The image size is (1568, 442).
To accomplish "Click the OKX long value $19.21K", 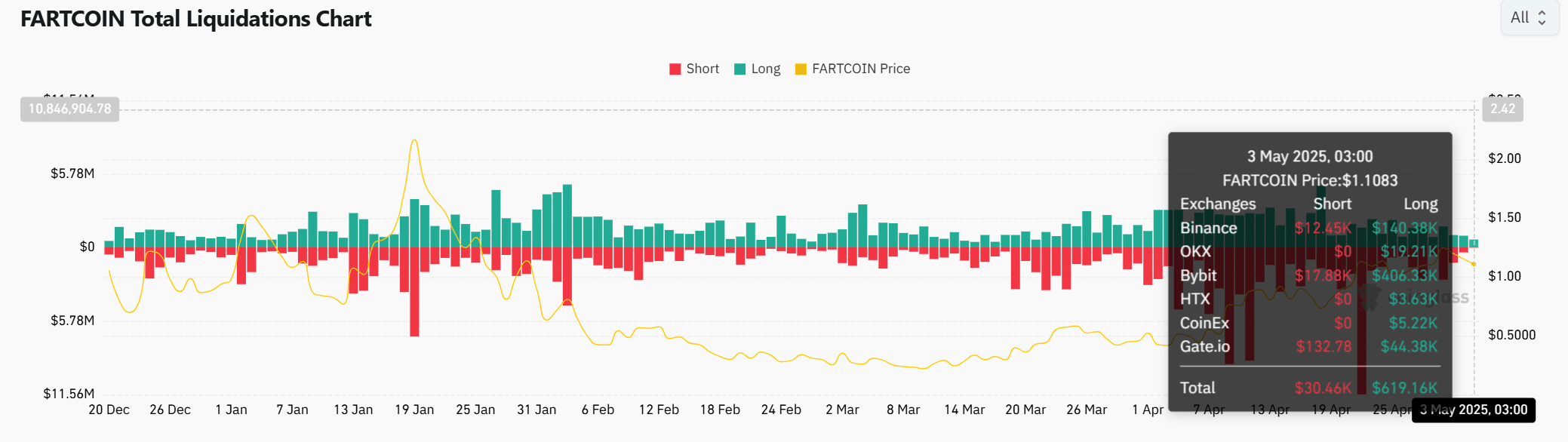I will tap(1410, 251).
